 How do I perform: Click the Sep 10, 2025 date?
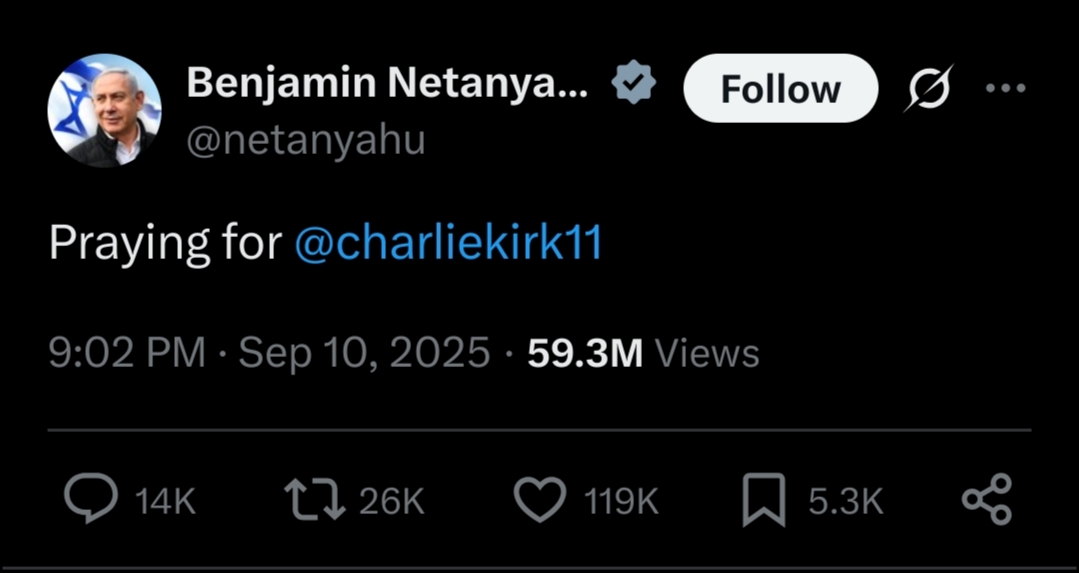pyautogui.click(x=364, y=353)
